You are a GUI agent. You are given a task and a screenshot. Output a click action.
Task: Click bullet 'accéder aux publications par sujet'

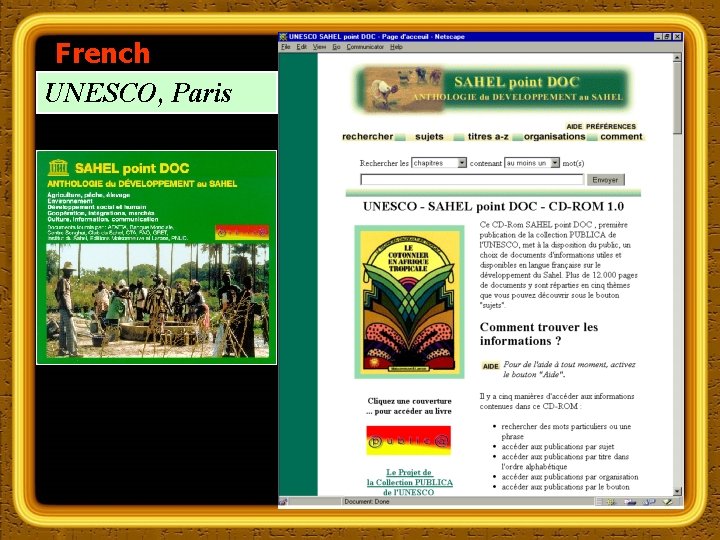click(x=557, y=446)
